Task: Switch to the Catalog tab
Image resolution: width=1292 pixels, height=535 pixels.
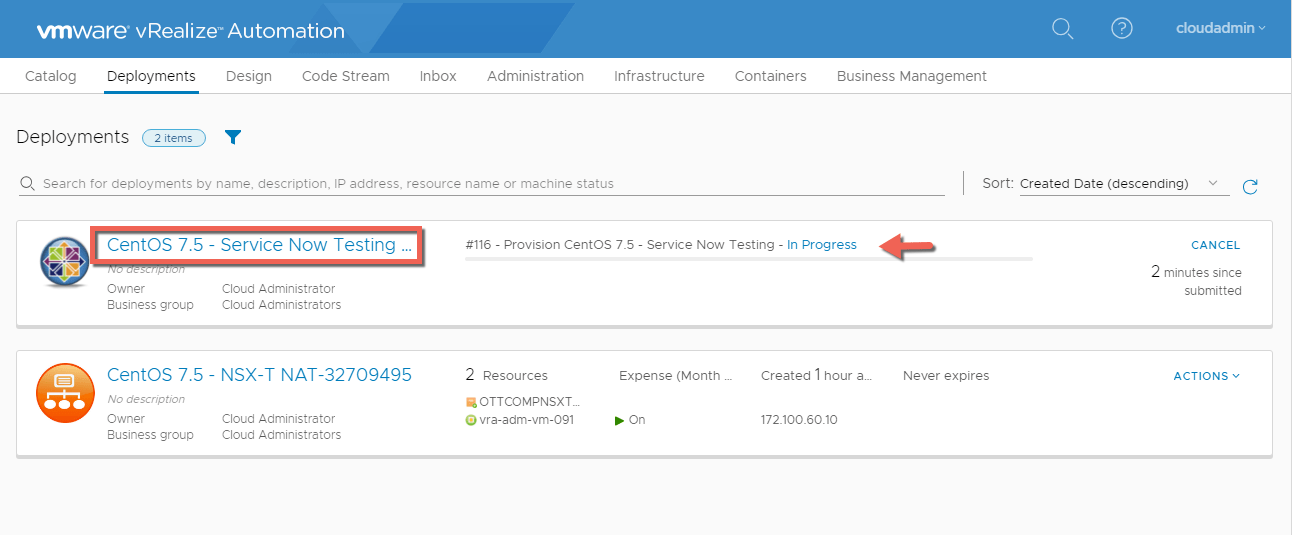Action: tap(50, 76)
